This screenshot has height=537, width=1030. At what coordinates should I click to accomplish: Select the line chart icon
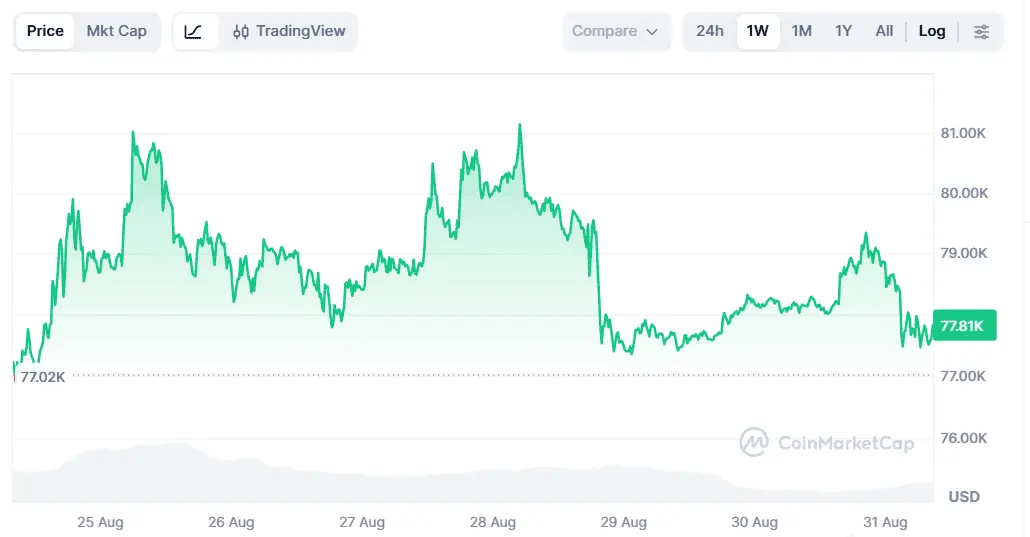pyautogui.click(x=193, y=32)
